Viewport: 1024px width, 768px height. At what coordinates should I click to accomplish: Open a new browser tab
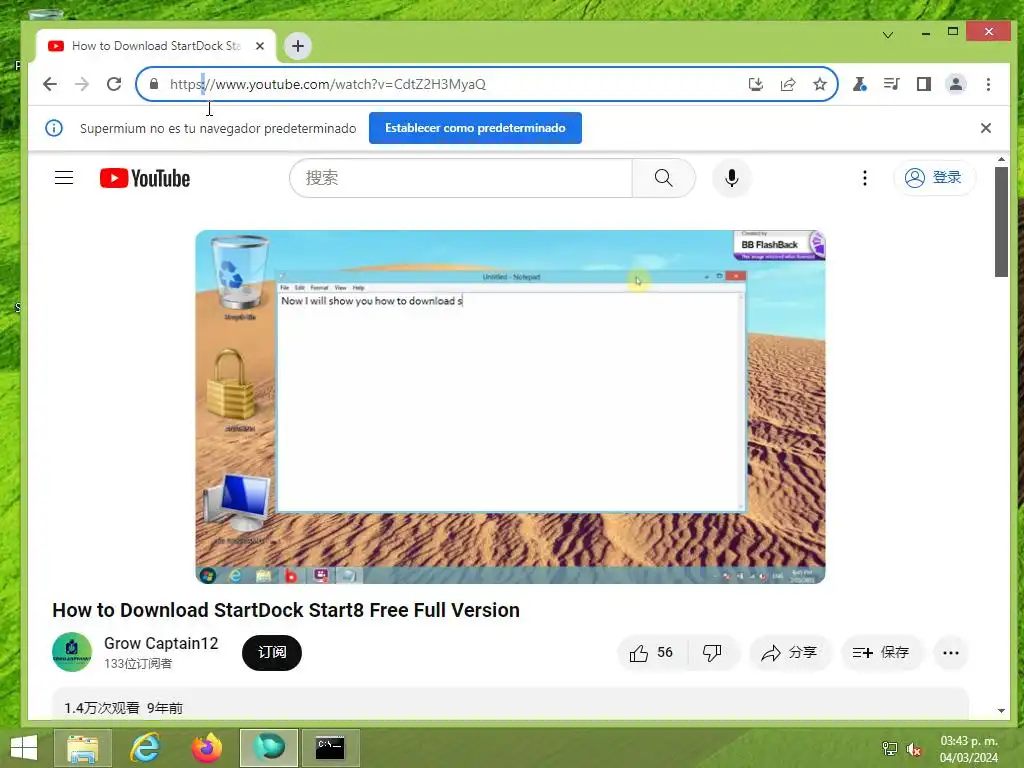point(298,46)
